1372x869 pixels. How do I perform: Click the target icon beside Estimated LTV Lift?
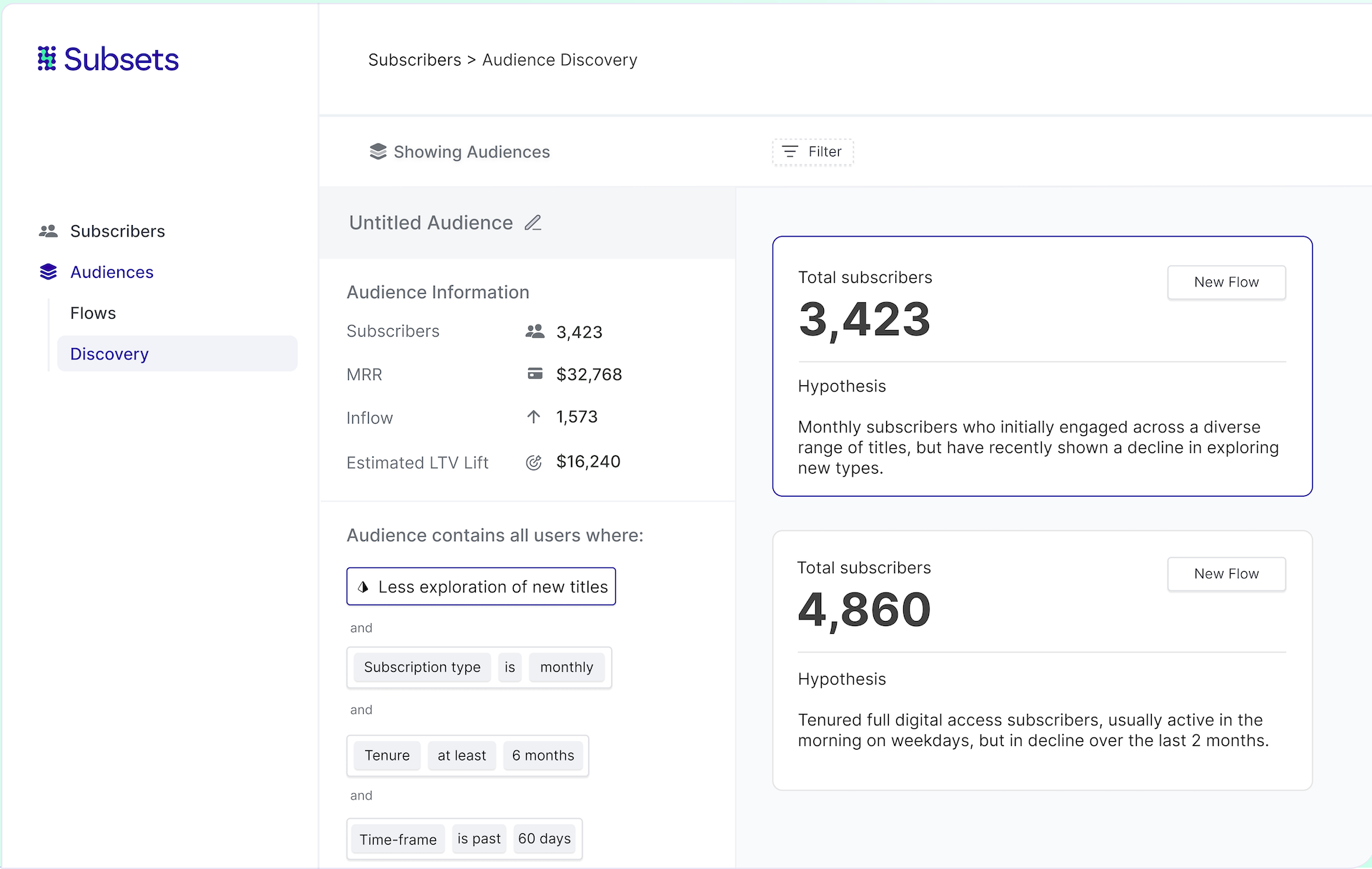(534, 462)
